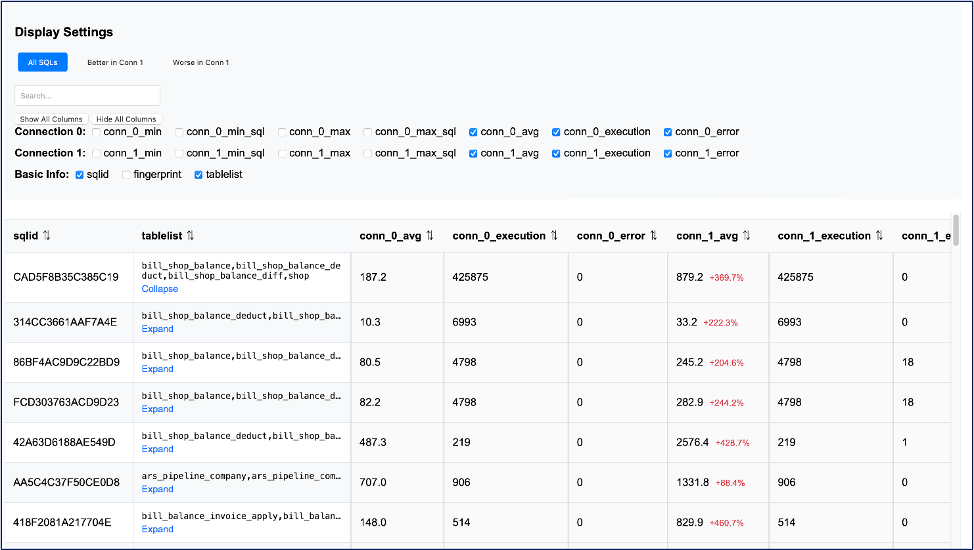Sort table by tablelist column icon
The height and width of the screenshot is (550, 974).
click(x=190, y=236)
